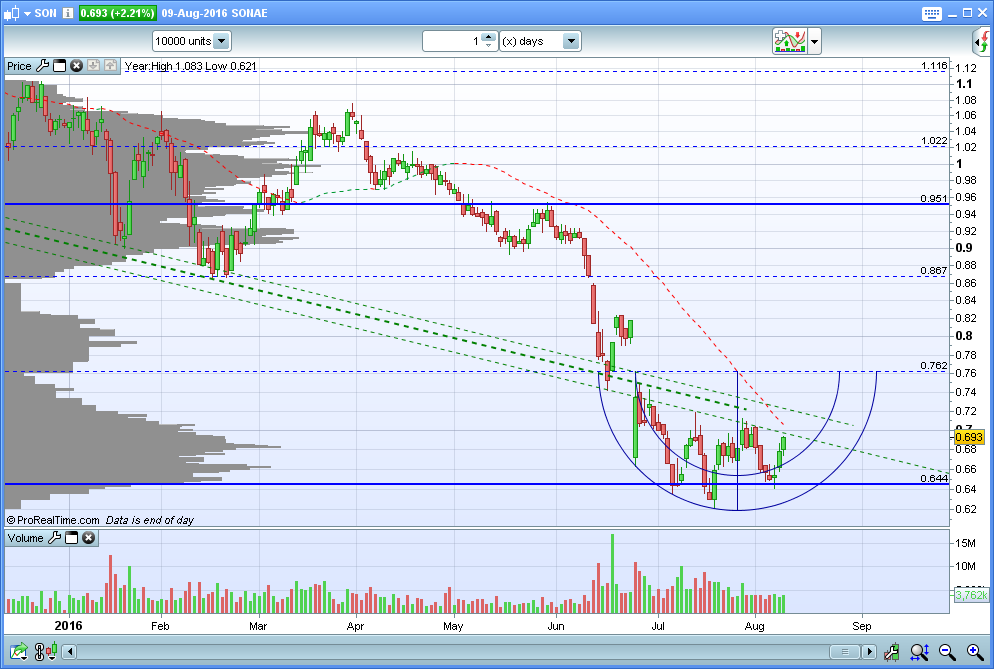Click the 2016 label on time axis

click(x=68, y=626)
